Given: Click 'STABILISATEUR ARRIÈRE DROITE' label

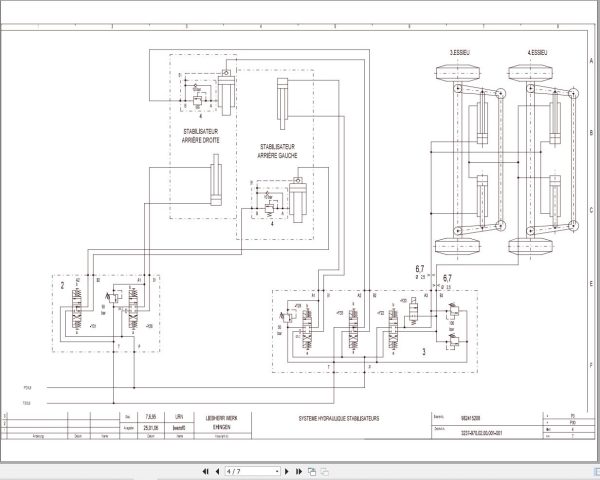Looking at the screenshot, I should [201, 136].
